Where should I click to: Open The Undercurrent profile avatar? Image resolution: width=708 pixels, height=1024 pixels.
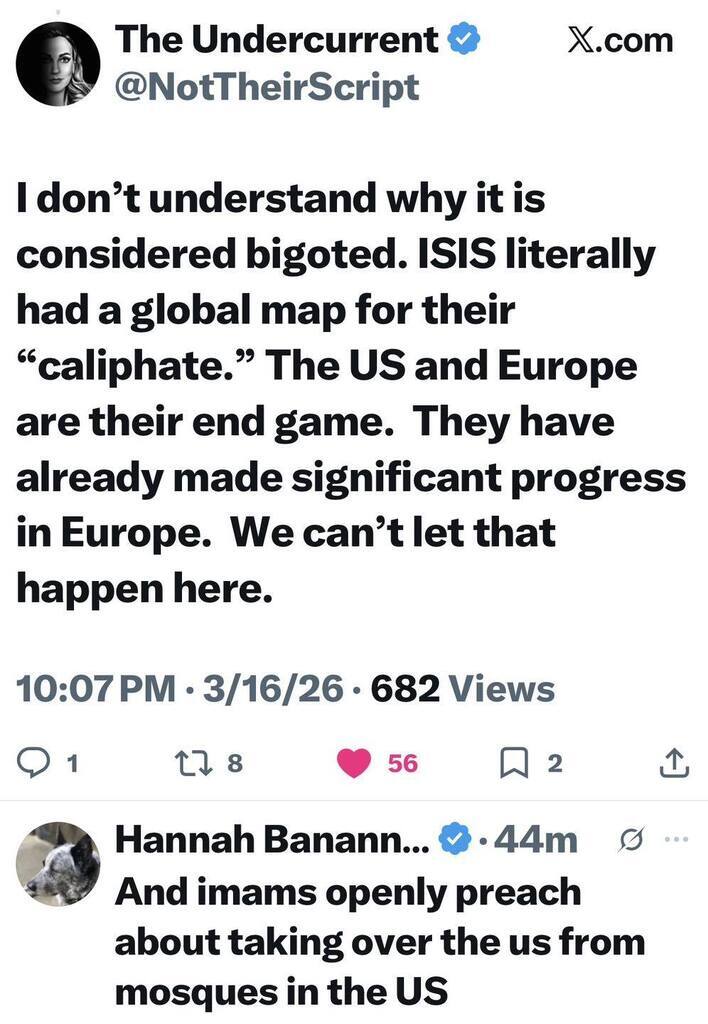tap(58, 64)
